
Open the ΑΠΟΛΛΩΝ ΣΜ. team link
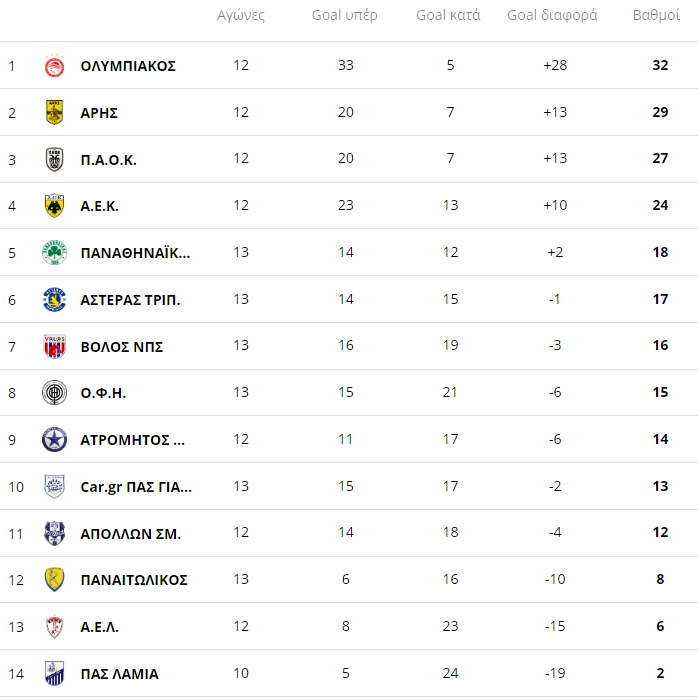(131, 534)
